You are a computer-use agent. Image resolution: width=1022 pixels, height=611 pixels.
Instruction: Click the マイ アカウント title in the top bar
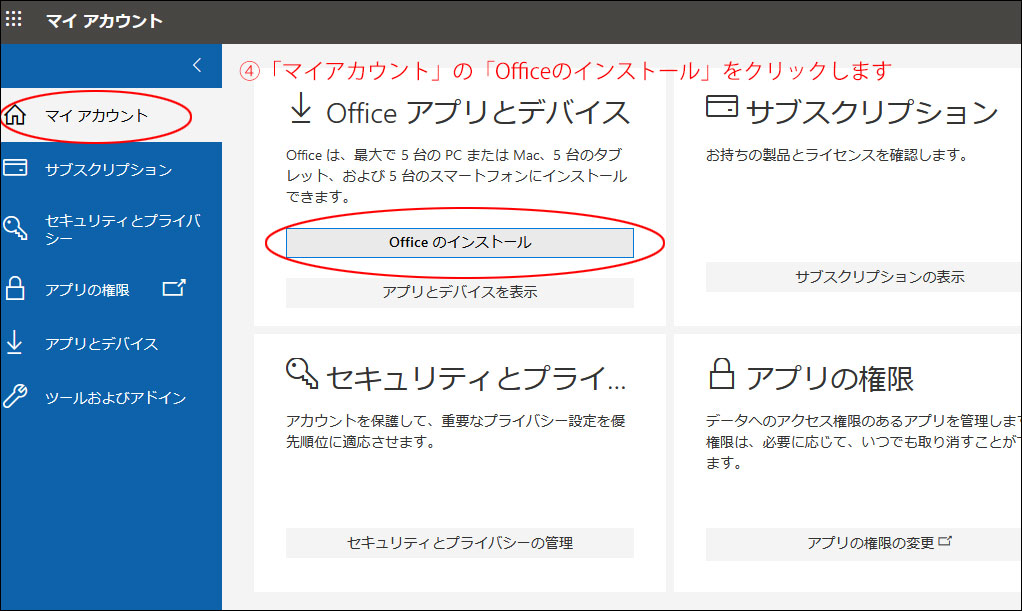(x=104, y=21)
